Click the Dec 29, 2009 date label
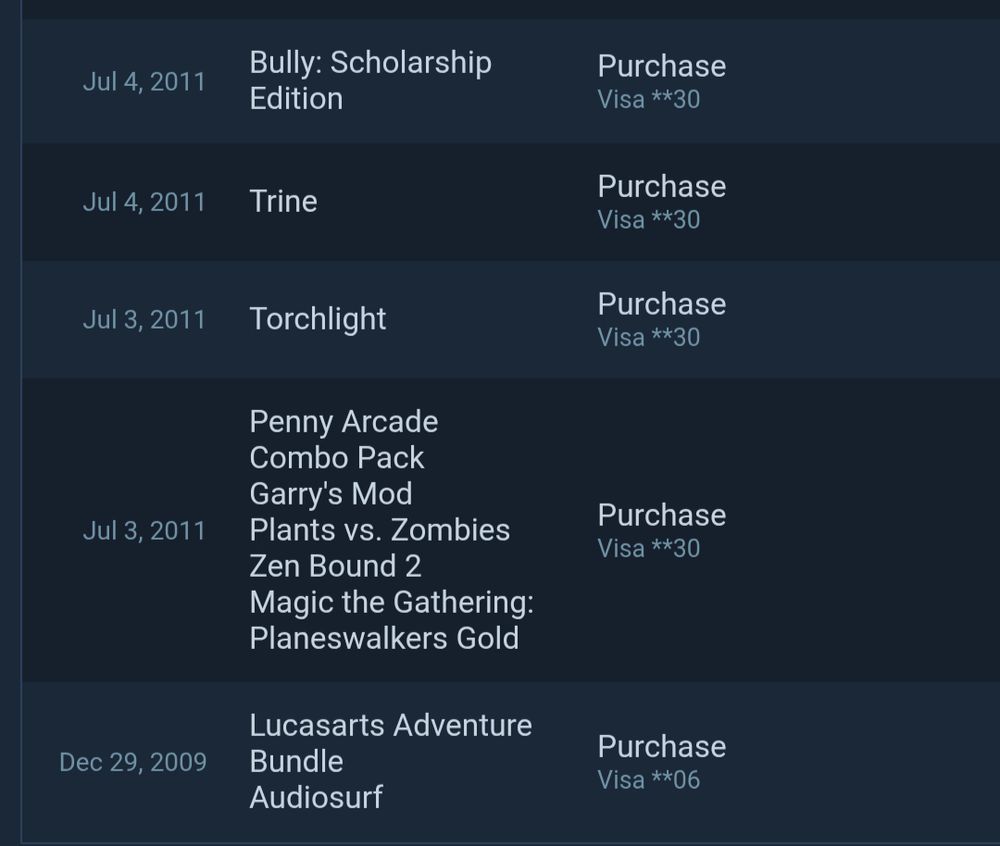 coord(131,762)
